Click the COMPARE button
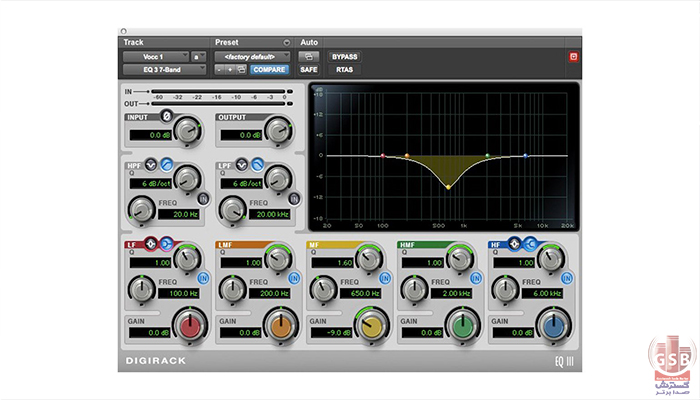Screen dimensions: 700x400 [x=269, y=70]
